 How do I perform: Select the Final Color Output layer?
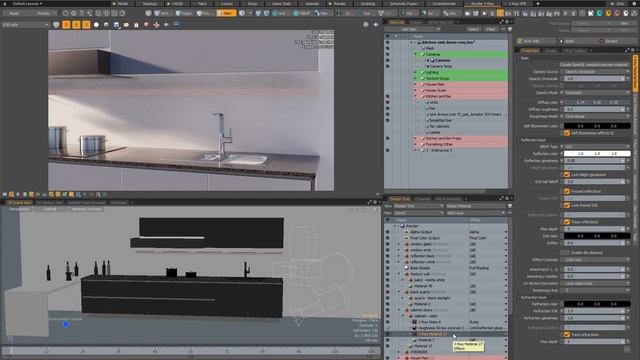(424, 238)
